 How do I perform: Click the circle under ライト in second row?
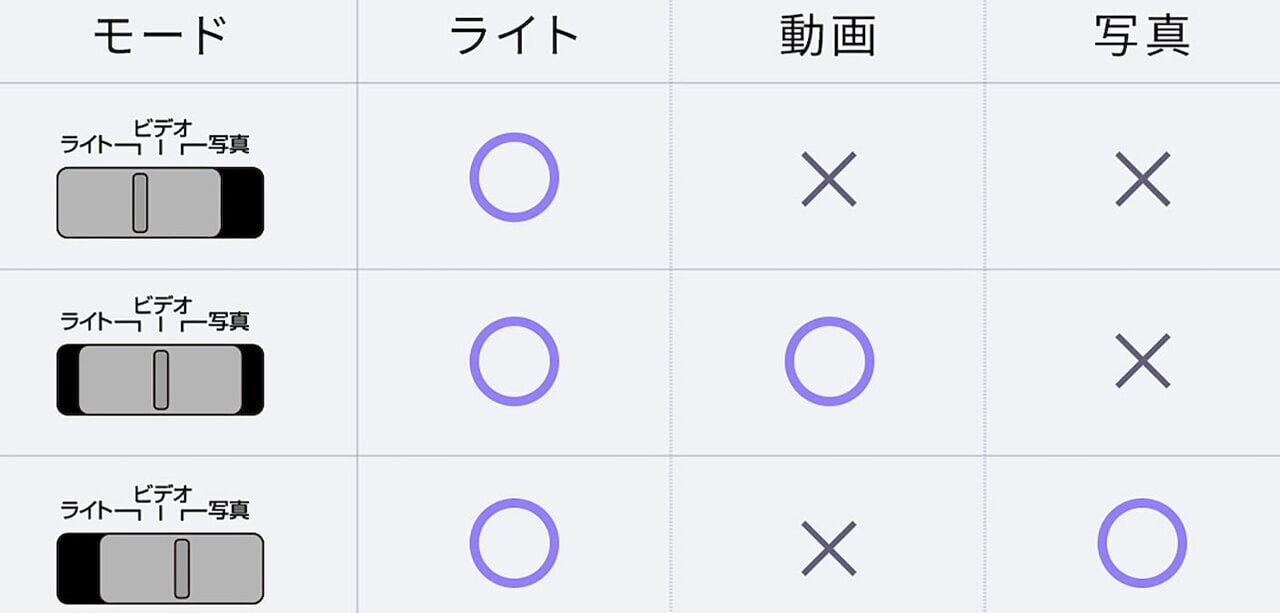click(x=514, y=361)
